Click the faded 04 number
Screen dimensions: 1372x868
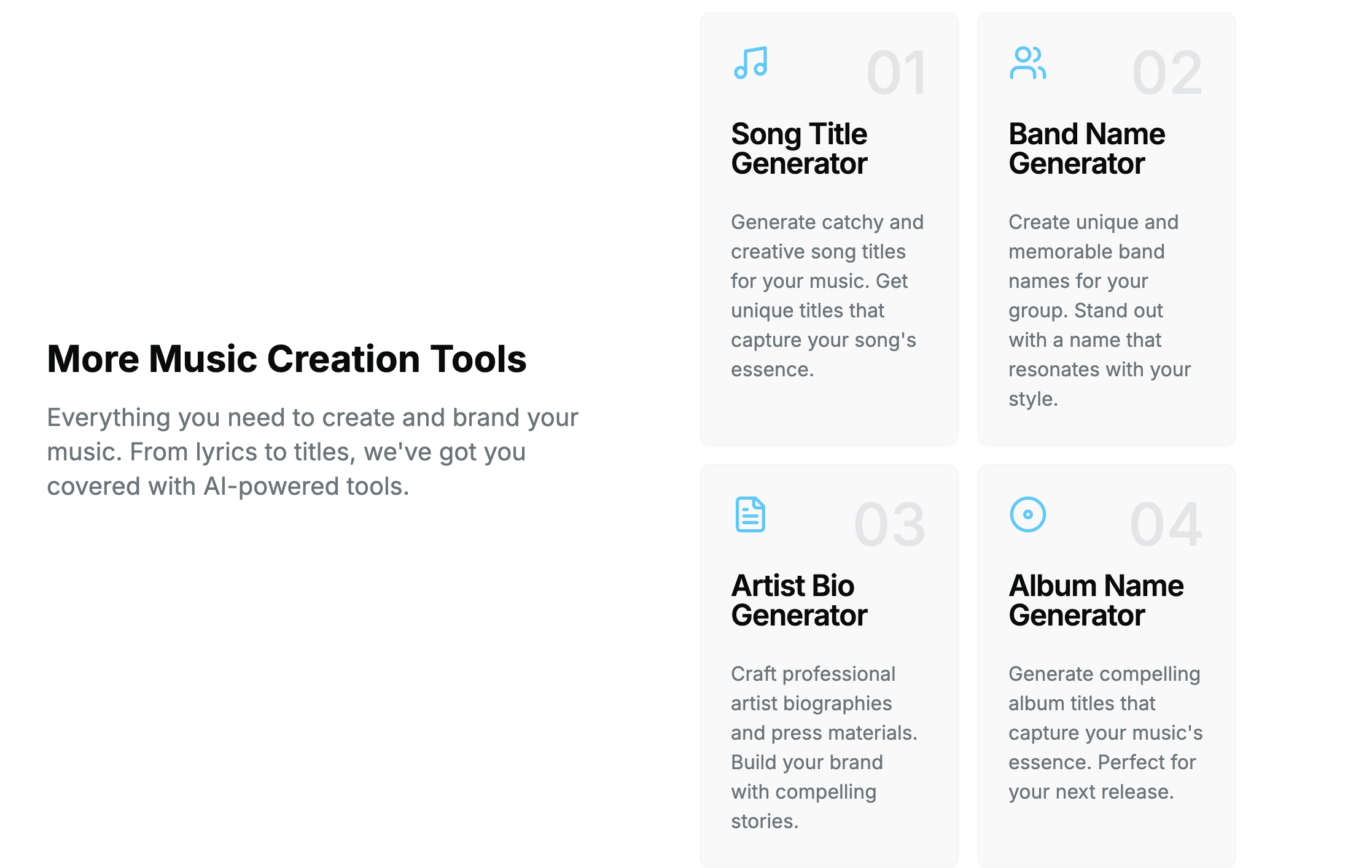pos(1166,525)
